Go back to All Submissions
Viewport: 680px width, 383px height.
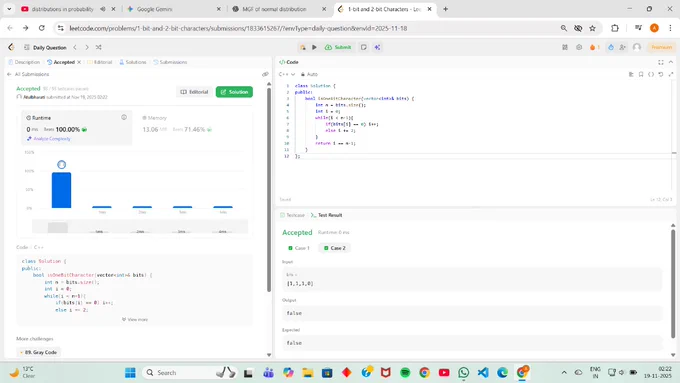pos(28,74)
